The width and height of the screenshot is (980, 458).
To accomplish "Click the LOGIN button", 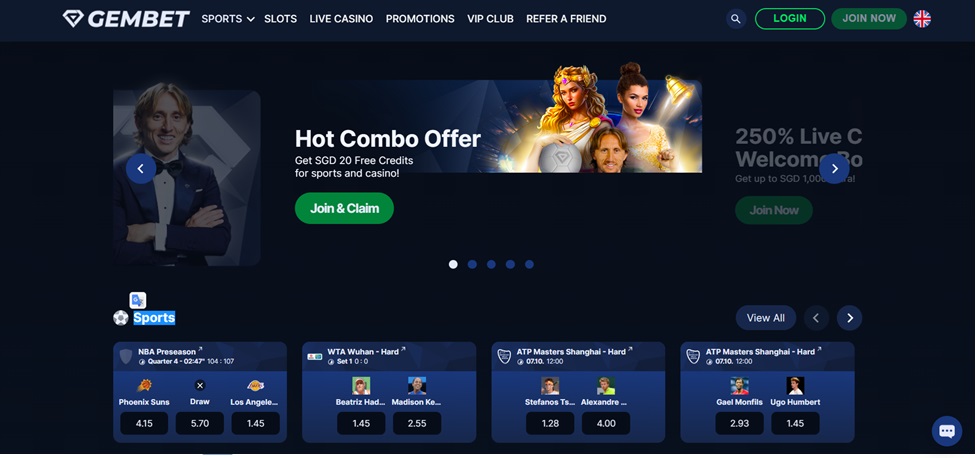I will point(790,19).
